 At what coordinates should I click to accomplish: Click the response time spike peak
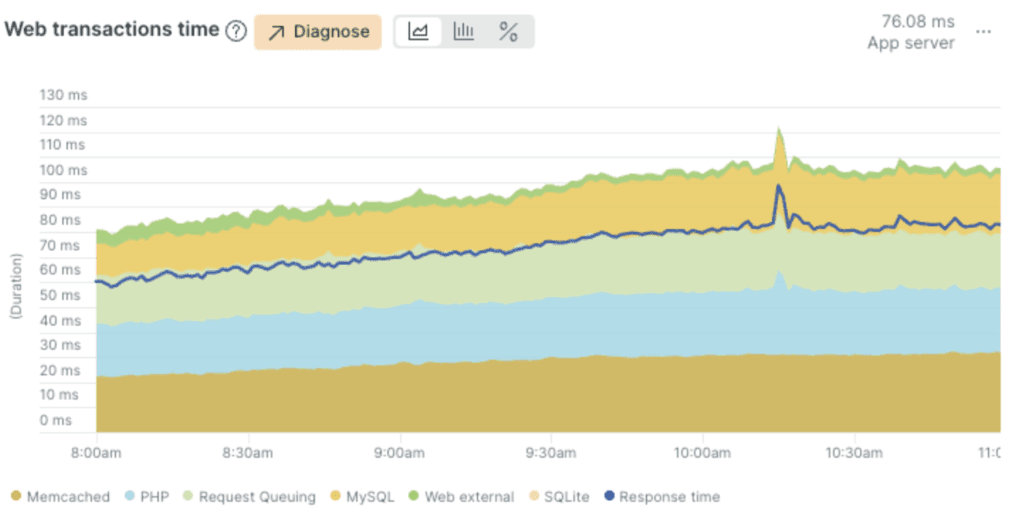778,186
